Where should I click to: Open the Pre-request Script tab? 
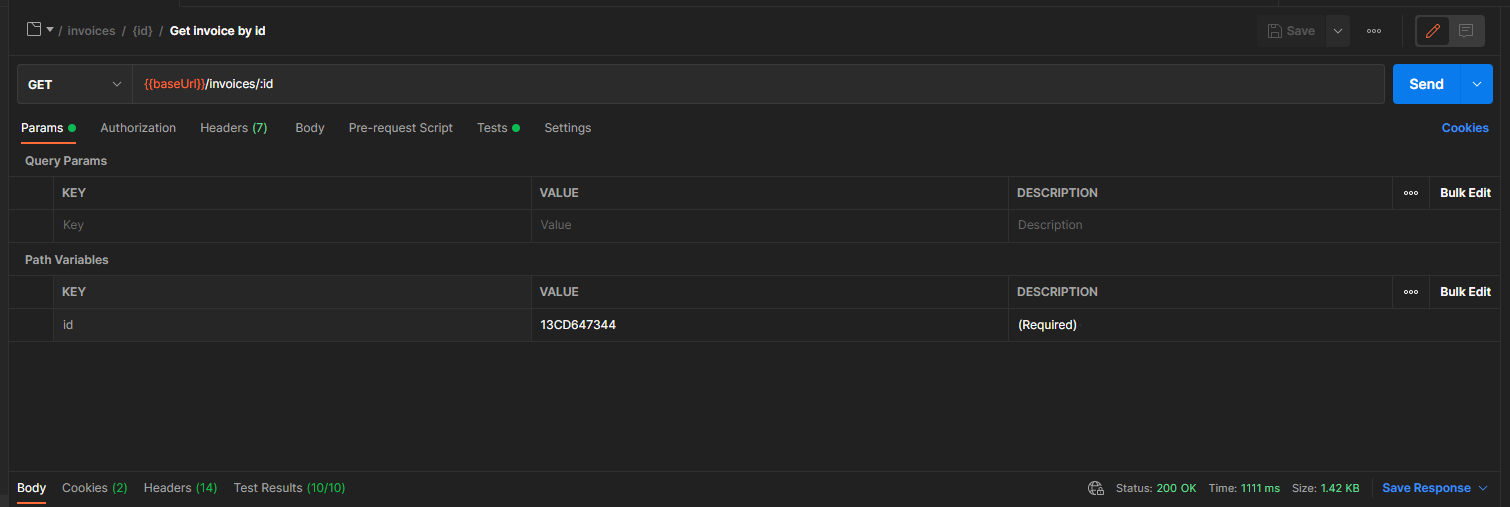(x=401, y=128)
